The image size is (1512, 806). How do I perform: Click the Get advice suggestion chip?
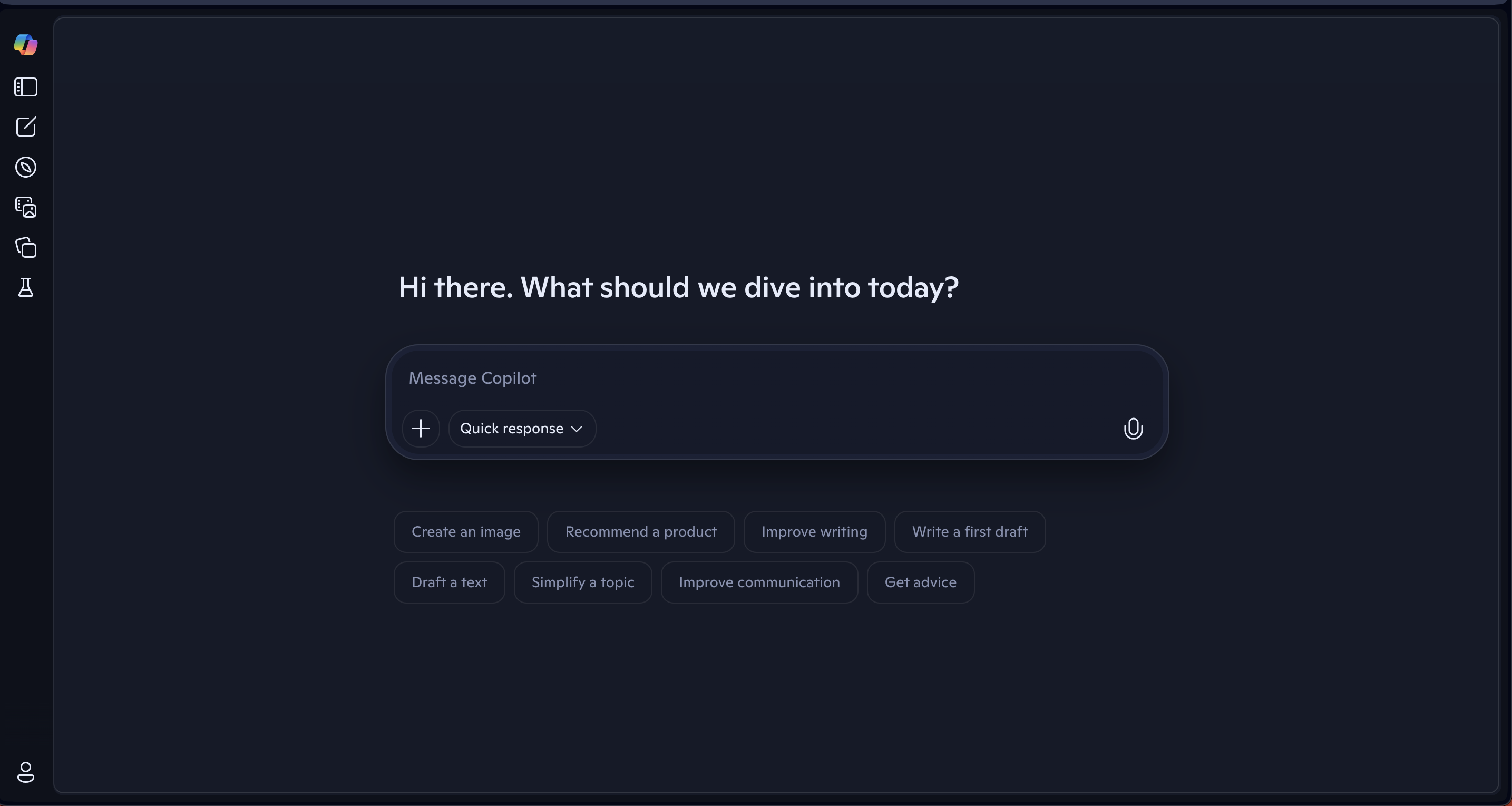tap(920, 582)
